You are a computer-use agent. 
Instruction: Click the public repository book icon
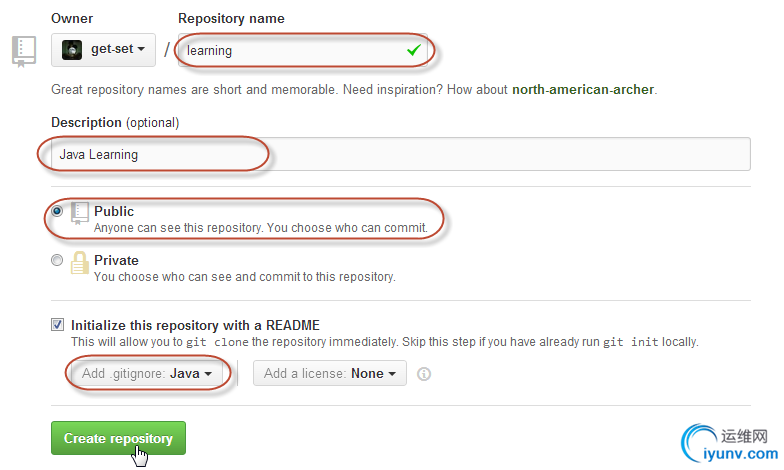click(80, 212)
